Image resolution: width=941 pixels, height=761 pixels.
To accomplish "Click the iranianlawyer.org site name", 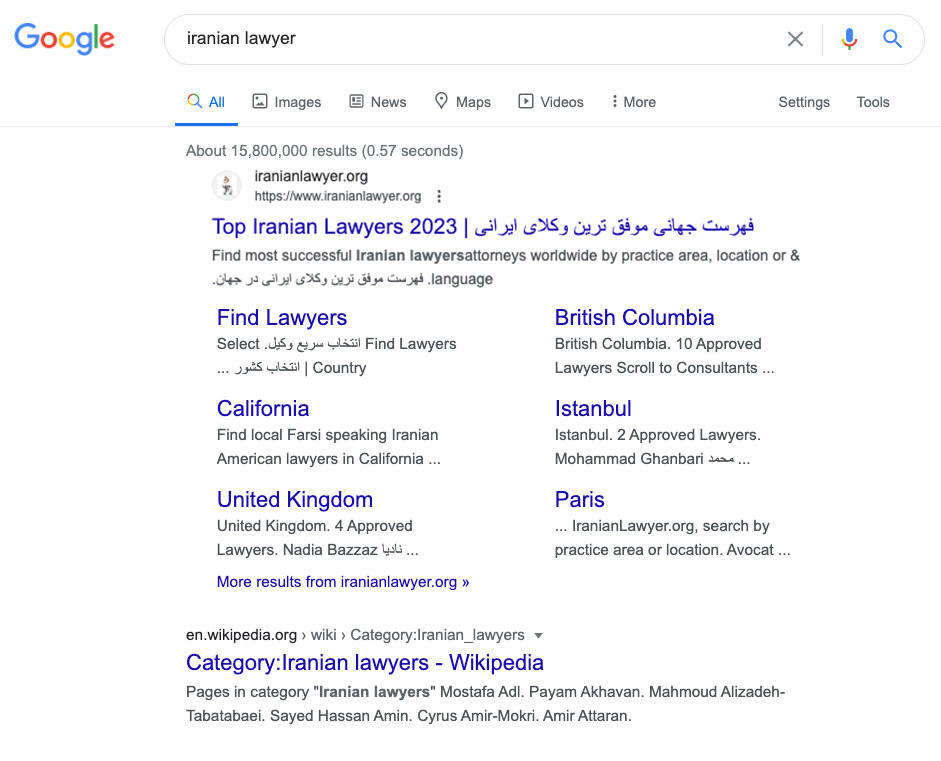I will pos(311,176).
